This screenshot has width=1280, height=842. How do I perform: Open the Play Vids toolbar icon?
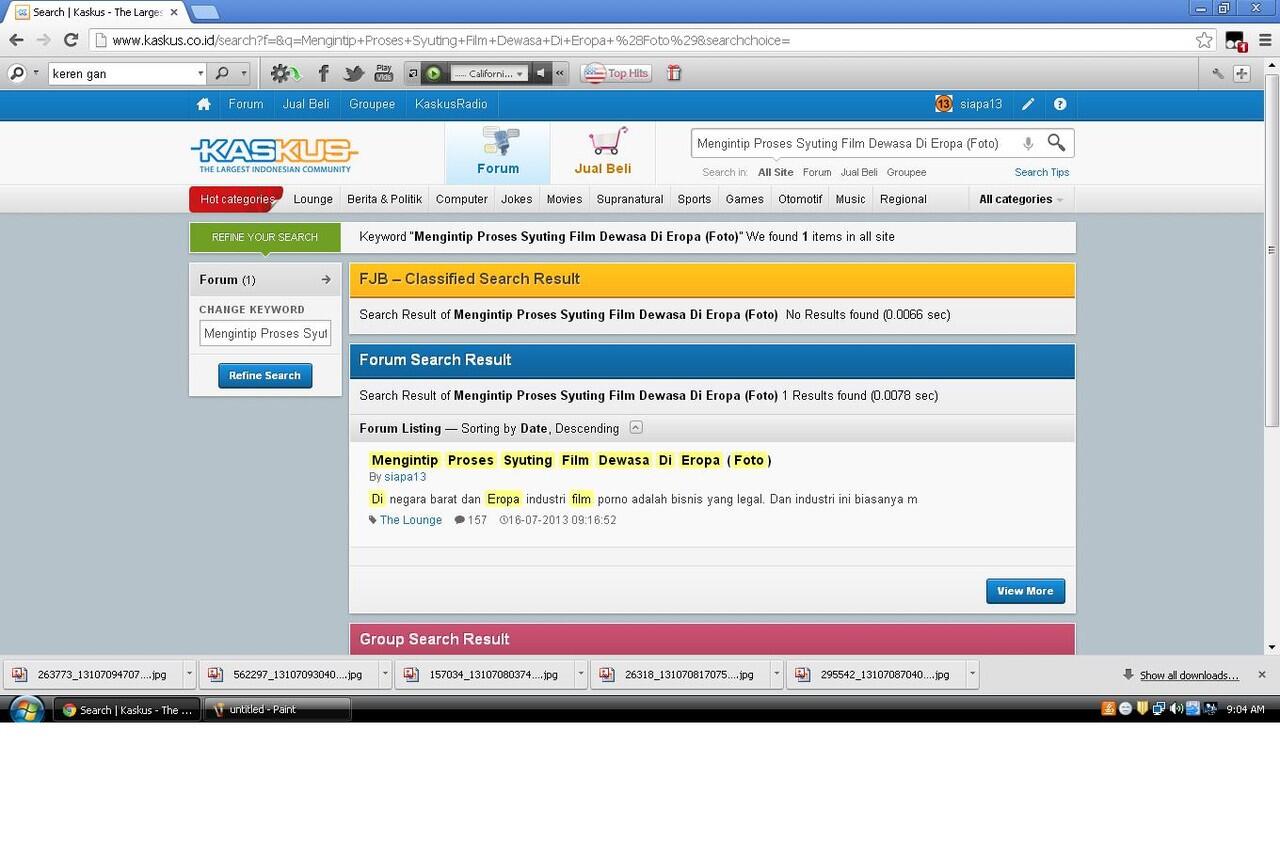[x=384, y=73]
